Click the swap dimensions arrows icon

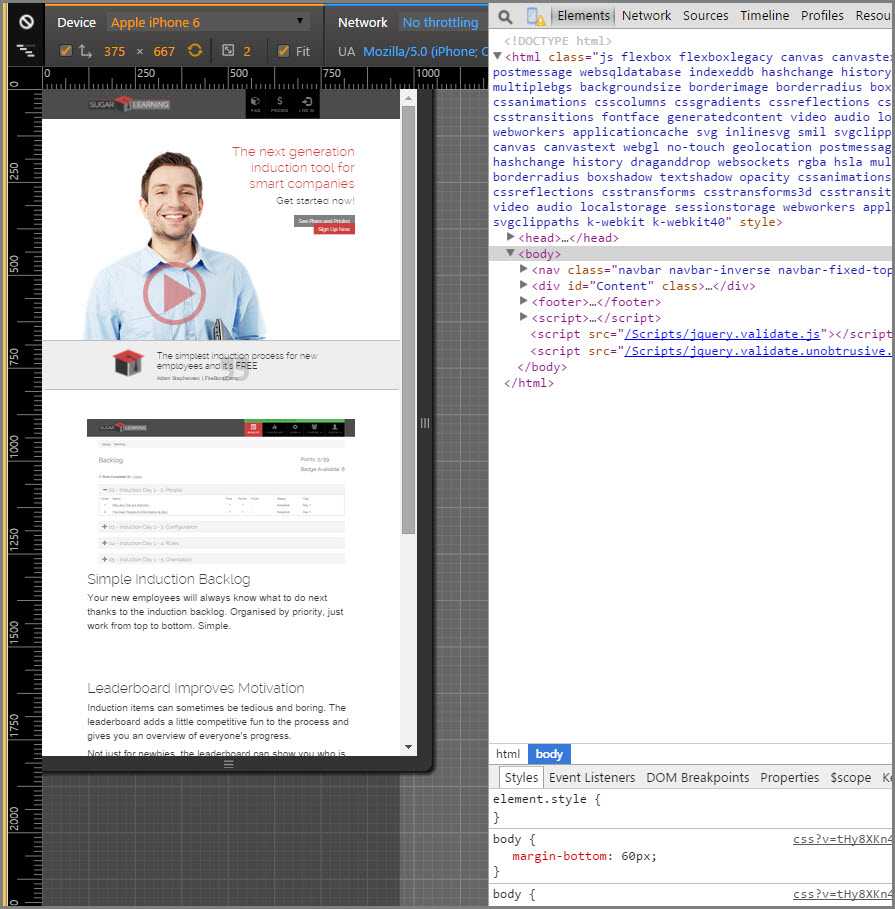tap(85, 51)
